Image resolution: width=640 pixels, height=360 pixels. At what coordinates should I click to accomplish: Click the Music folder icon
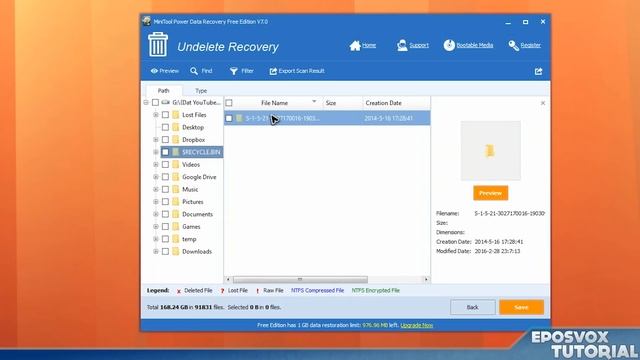[176, 189]
